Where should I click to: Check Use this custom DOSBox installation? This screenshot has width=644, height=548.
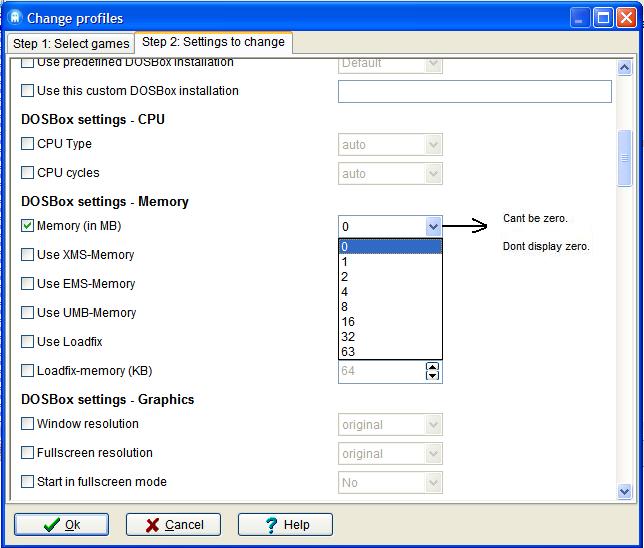point(28,91)
